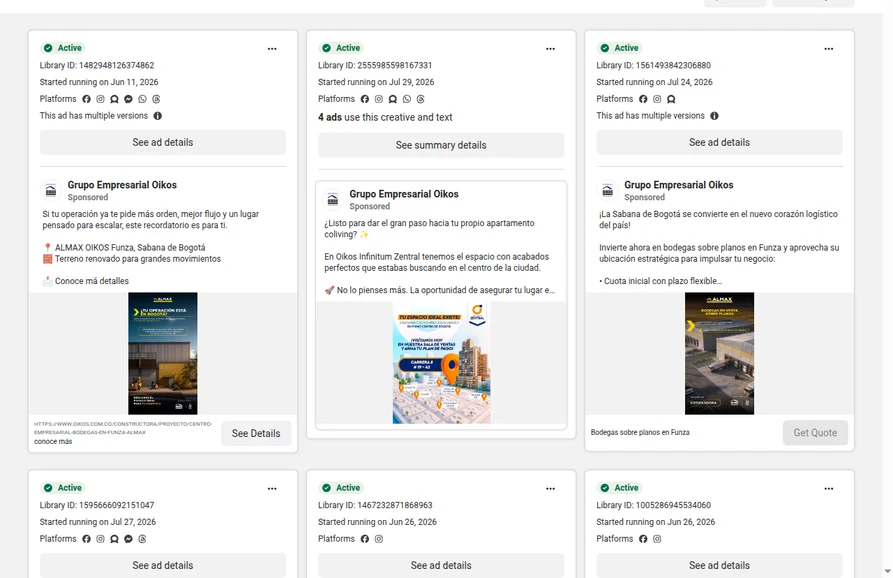Image resolution: width=893 pixels, height=578 pixels.
Task: Click '4 ads use this creative and text'
Action: (x=385, y=117)
